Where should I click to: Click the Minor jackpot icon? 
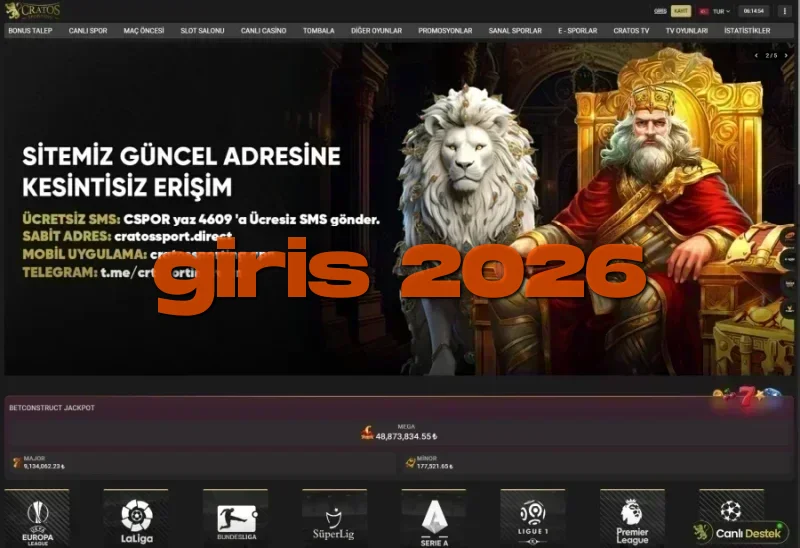(410, 463)
